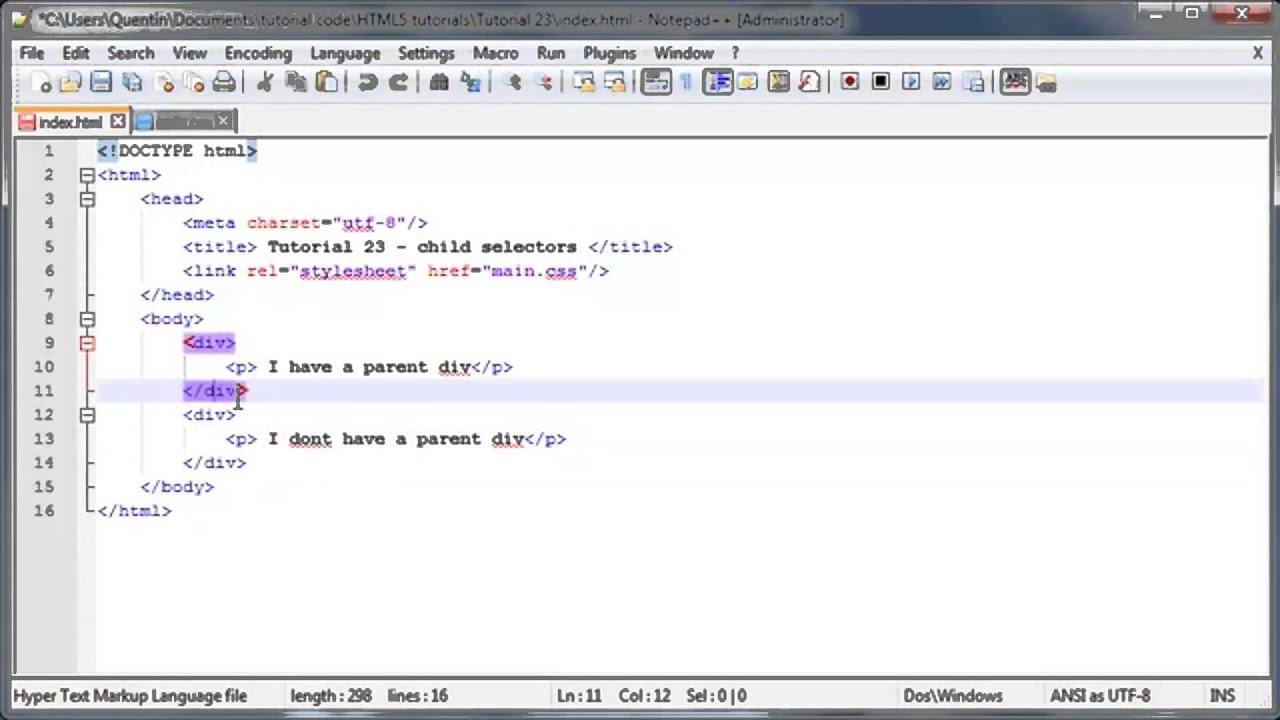Redo the last undone edit
Image resolution: width=1280 pixels, height=720 pixels.
(x=398, y=83)
